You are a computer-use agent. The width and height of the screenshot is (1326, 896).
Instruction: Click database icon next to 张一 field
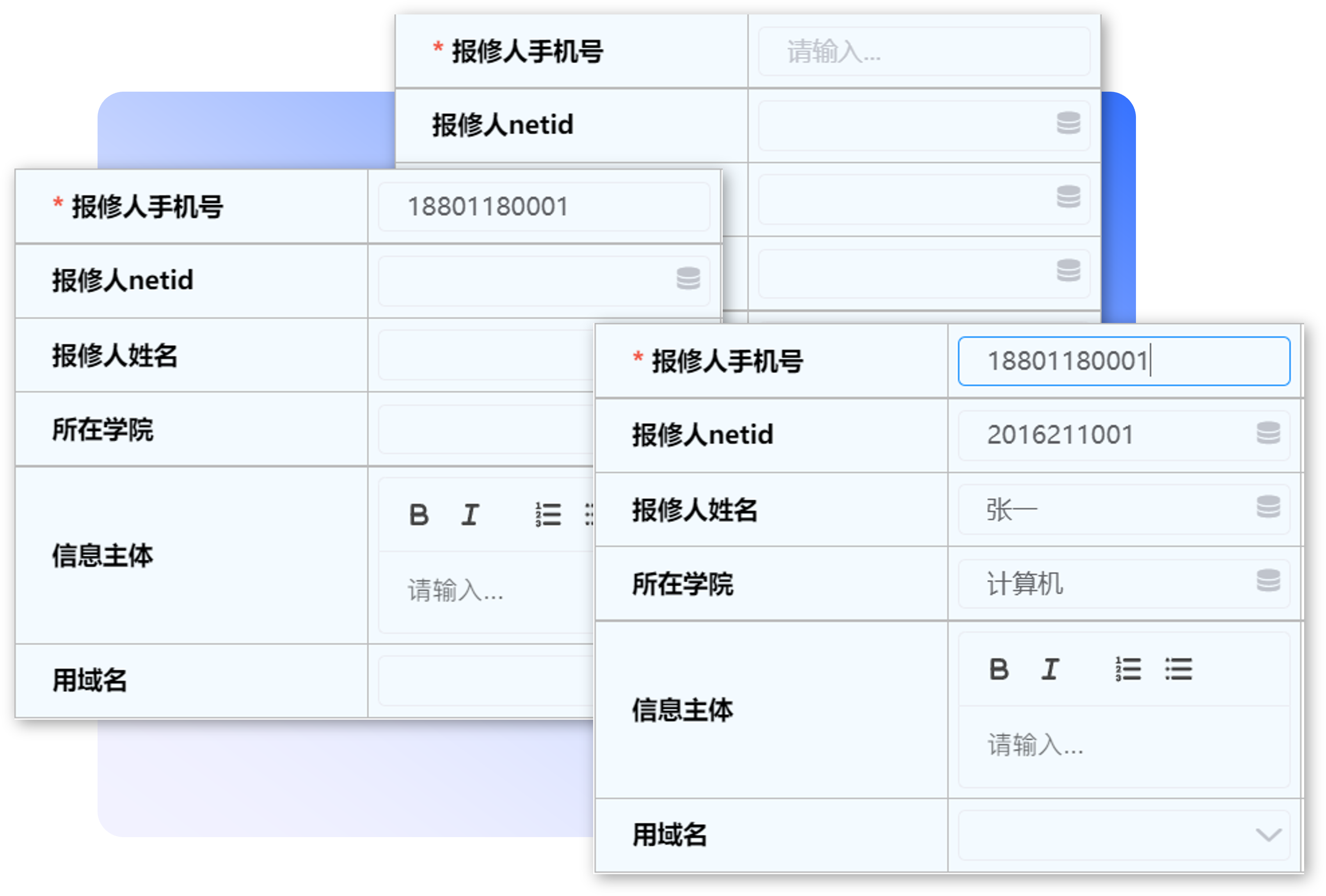pos(1268,507)
